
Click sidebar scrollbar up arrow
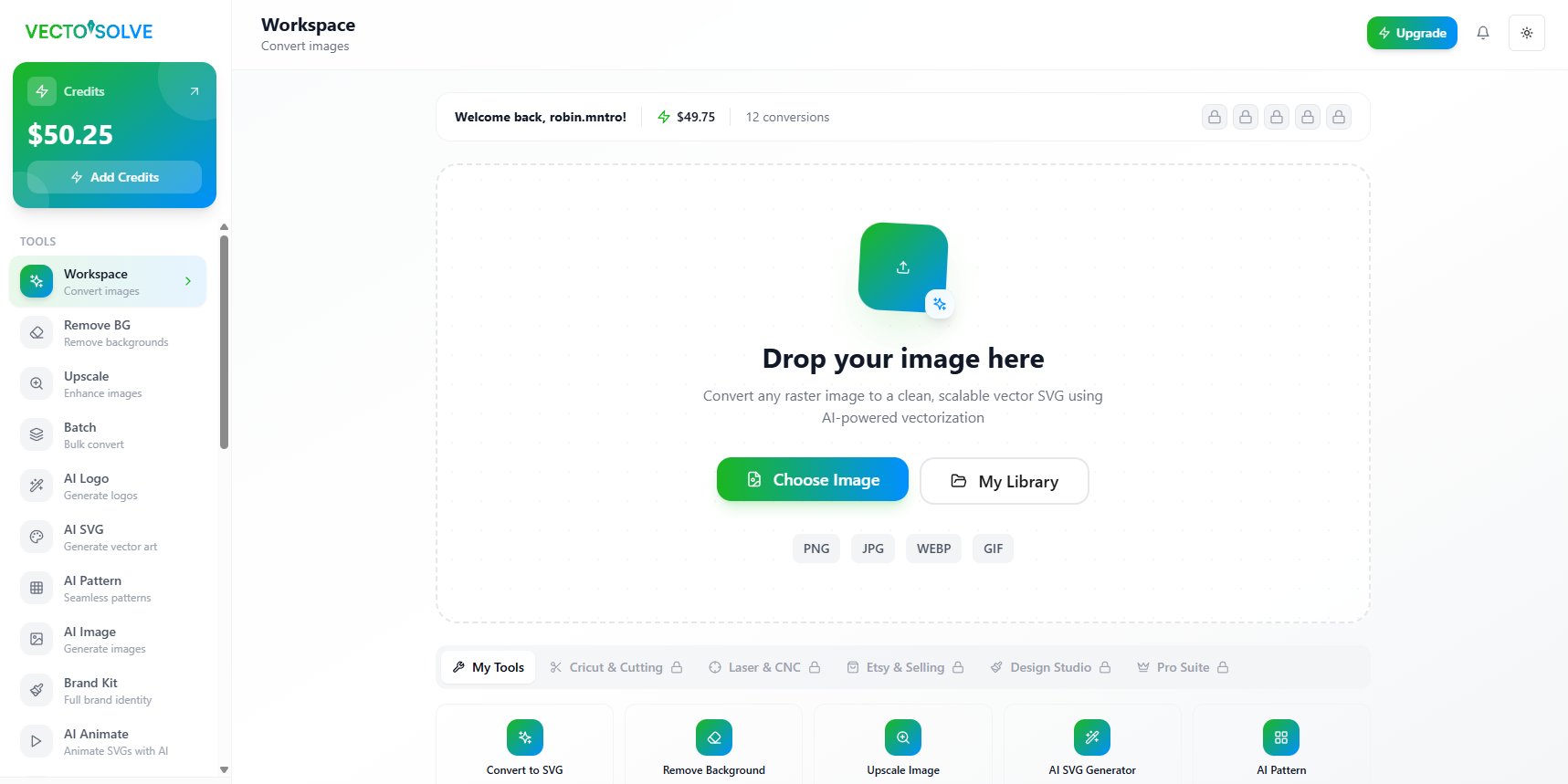pyautogui.click(x=224, y=227)
